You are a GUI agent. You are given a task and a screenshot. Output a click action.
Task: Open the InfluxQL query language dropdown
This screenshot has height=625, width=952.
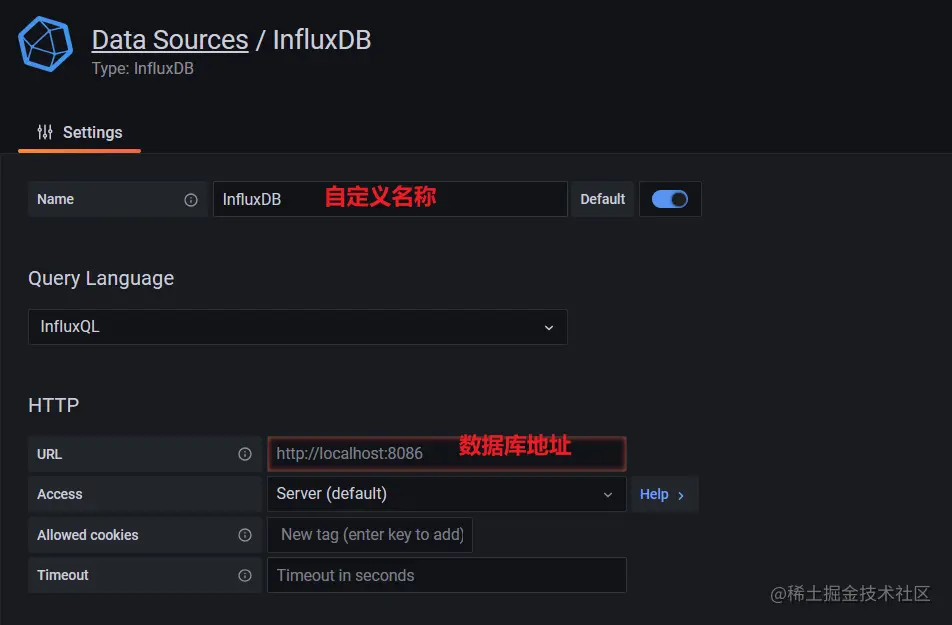[298, 327]
